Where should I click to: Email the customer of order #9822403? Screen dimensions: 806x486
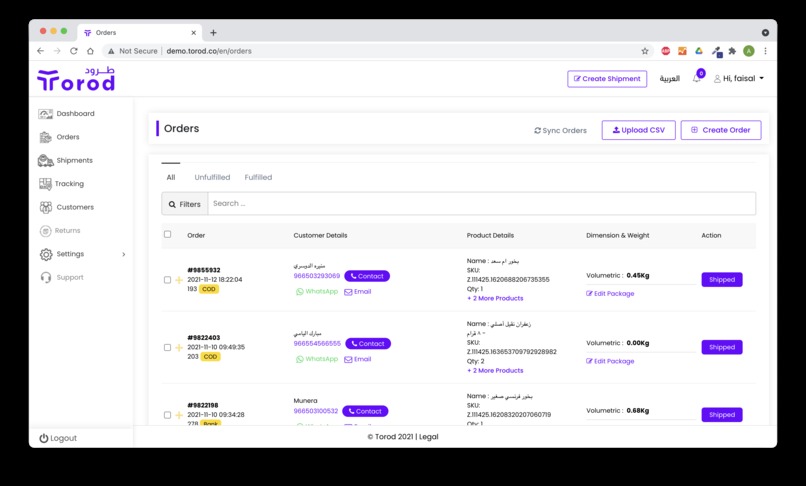[358, 359]
